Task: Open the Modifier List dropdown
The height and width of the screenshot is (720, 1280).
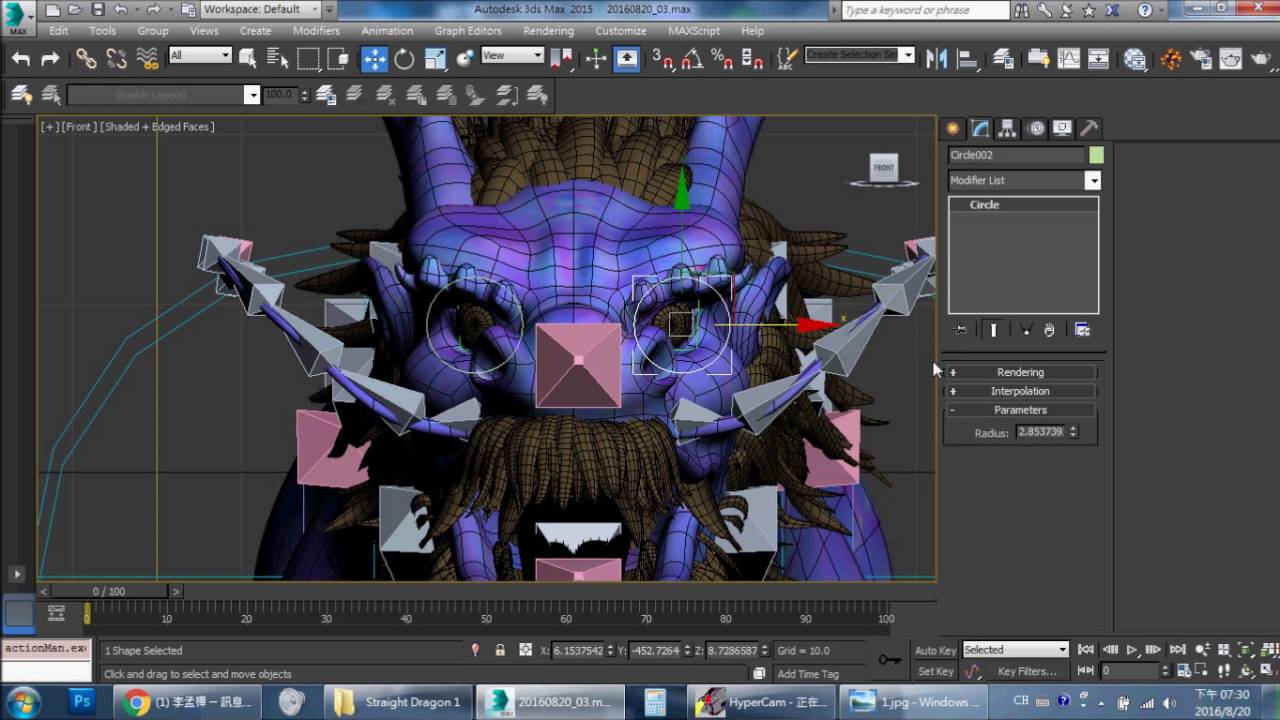Action: [x=1024, y=180]
